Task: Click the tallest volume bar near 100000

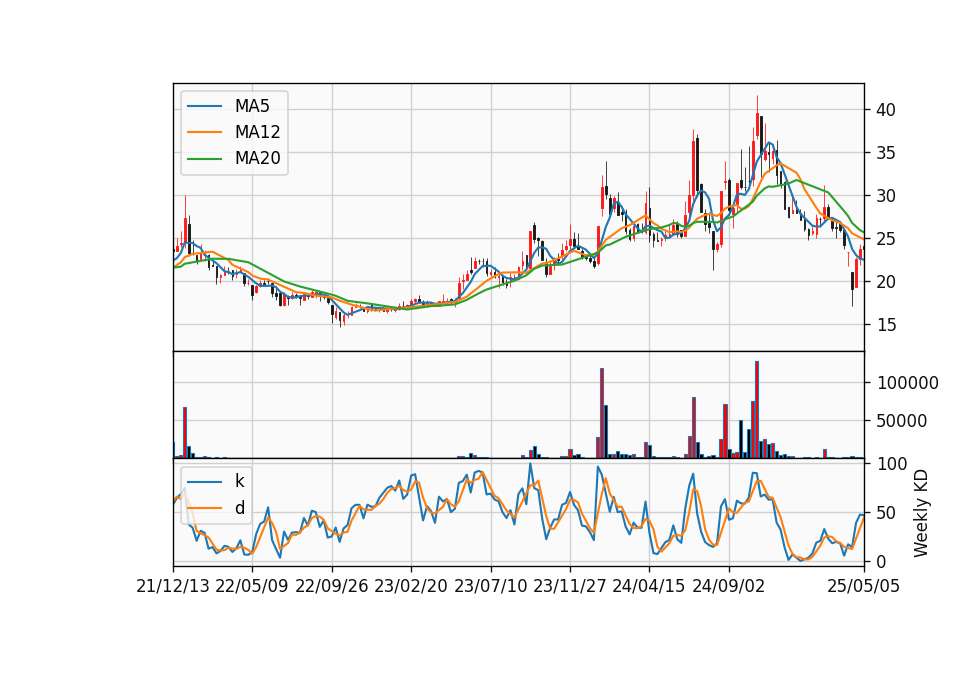Action: [757, 410]
